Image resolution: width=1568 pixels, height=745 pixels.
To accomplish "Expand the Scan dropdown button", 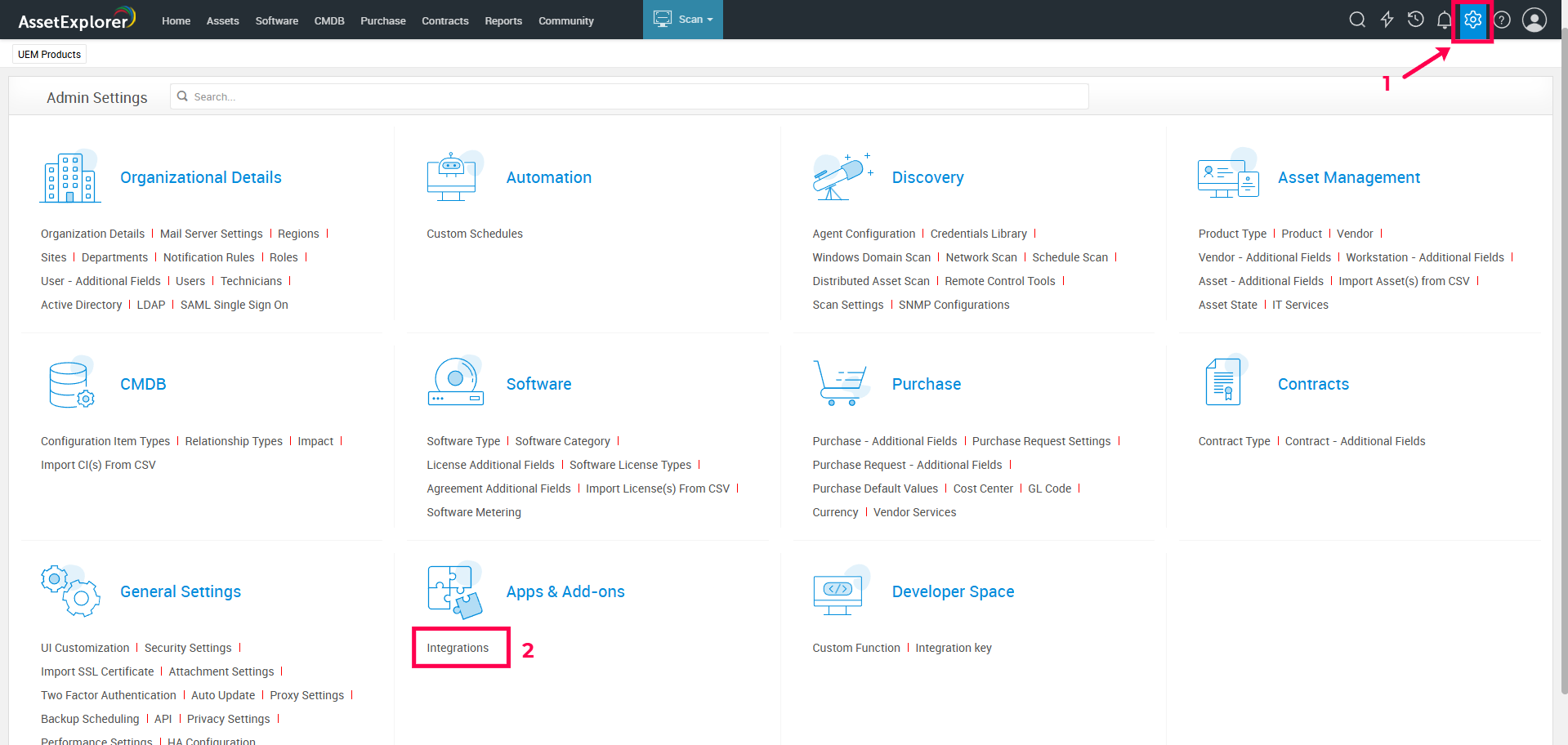I will click(683, 20).
